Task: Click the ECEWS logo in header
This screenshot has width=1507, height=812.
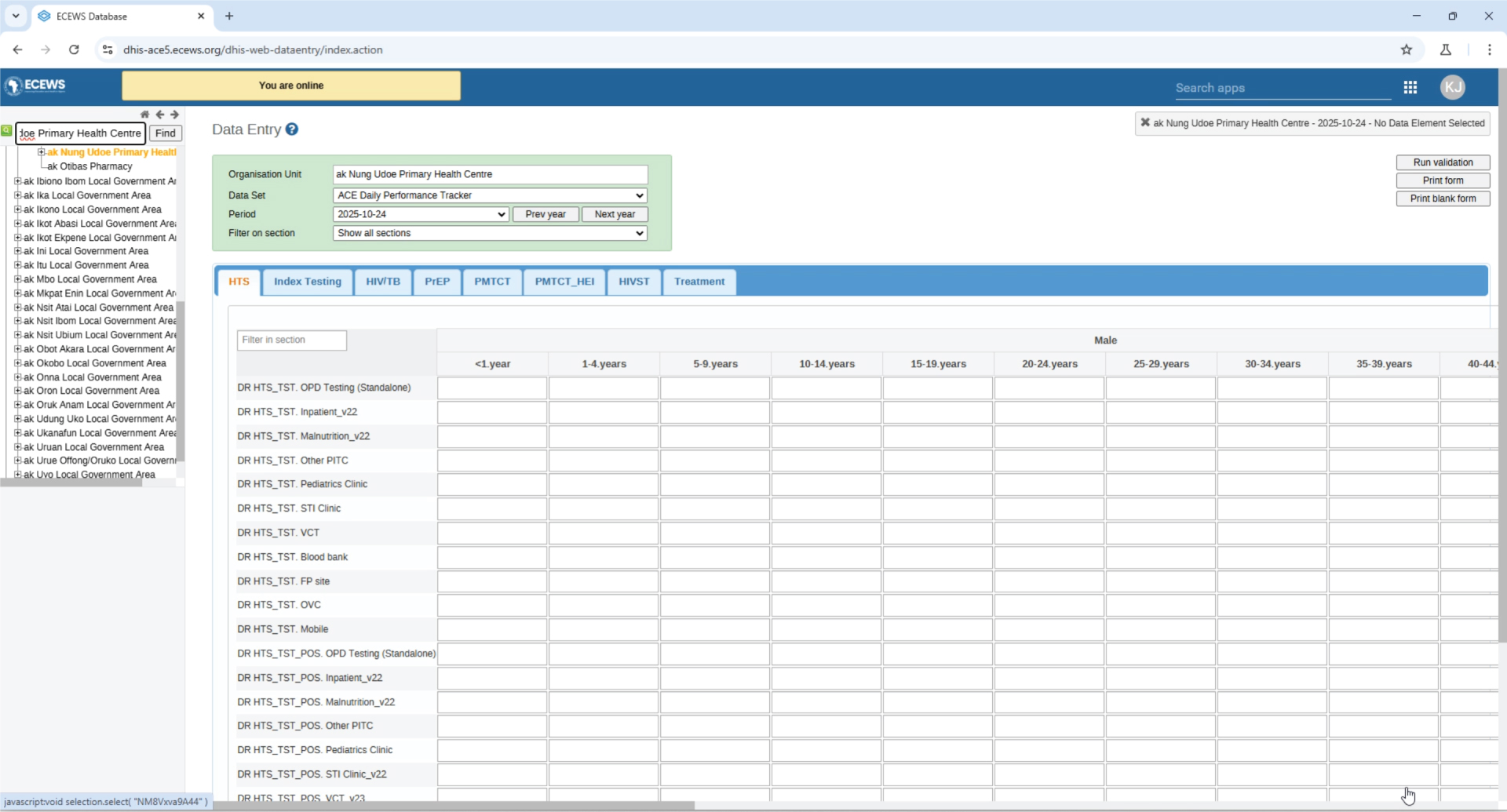Action: (35, 86)
